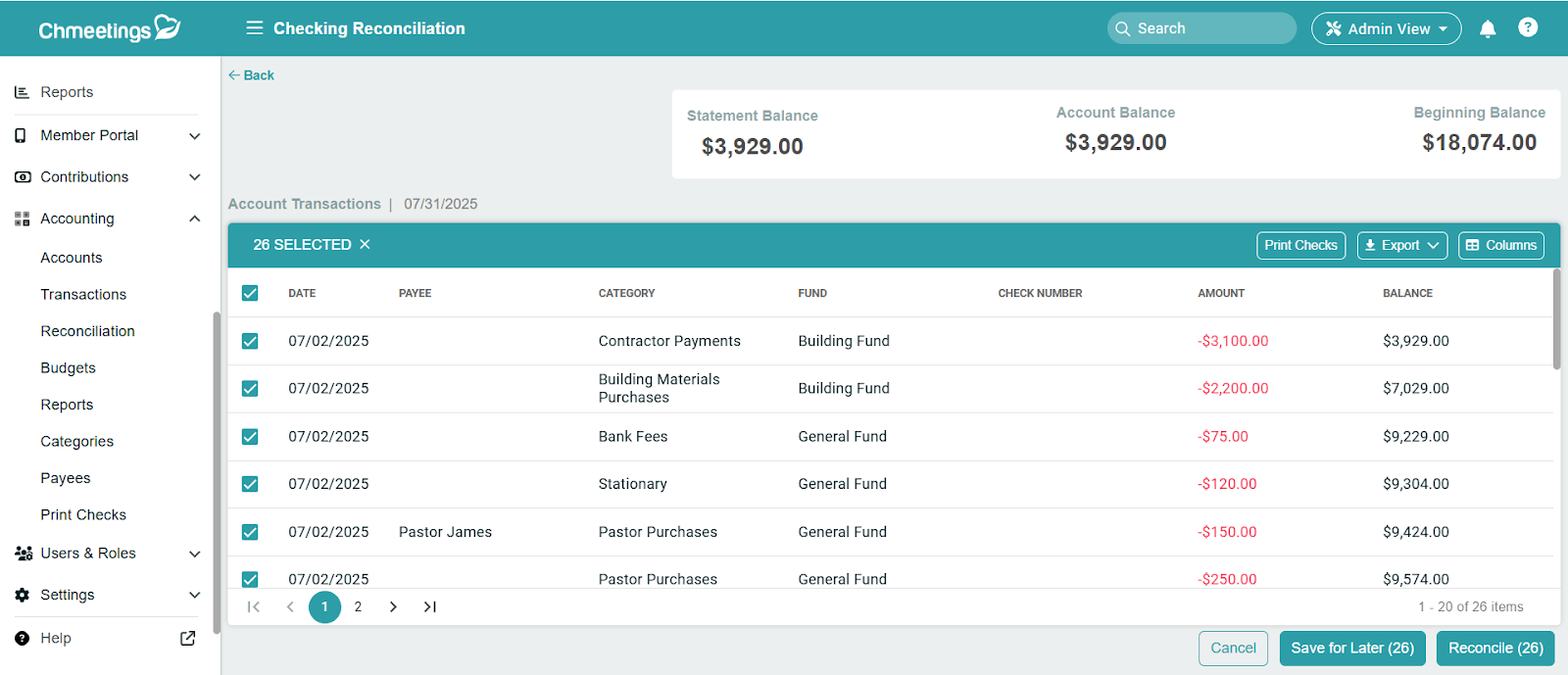The image size is (1568, 675).
Task: Click the notifications bell icon
Action: tap(1487, 28)
